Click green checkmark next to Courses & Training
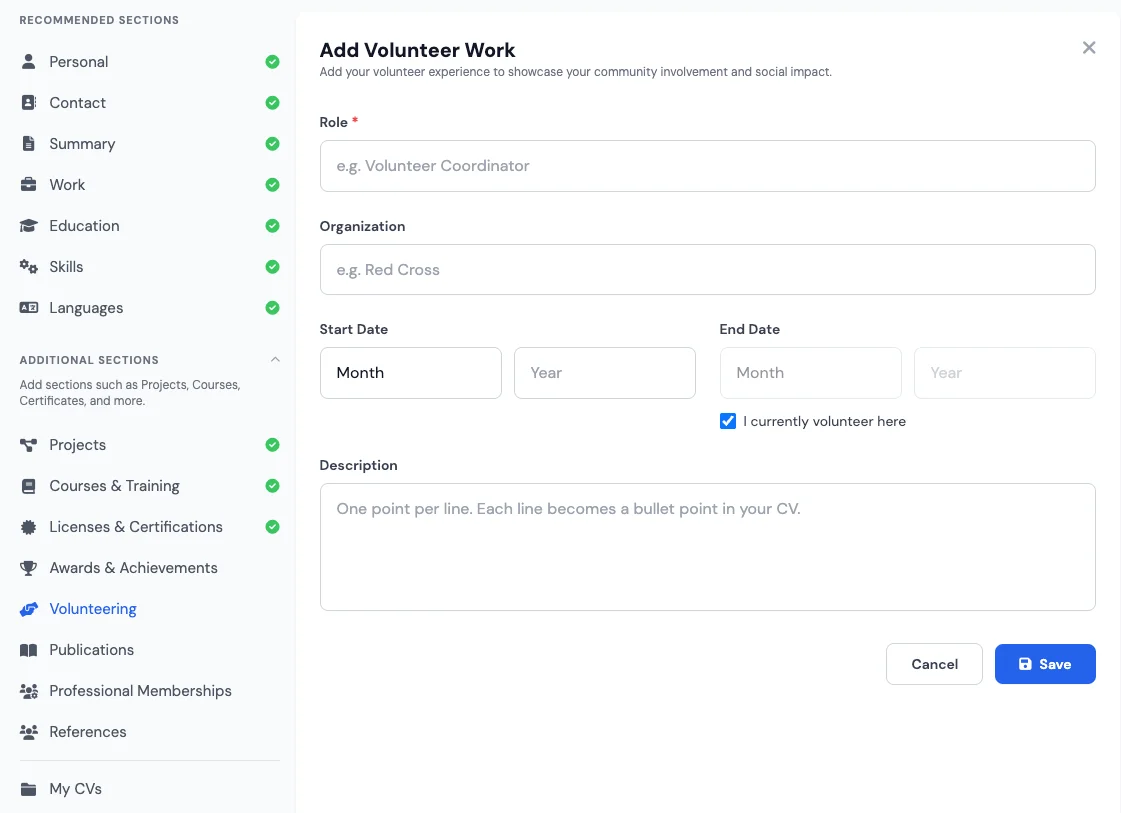This screenshot has width=1121, height=813. click(x=272, y=486)
